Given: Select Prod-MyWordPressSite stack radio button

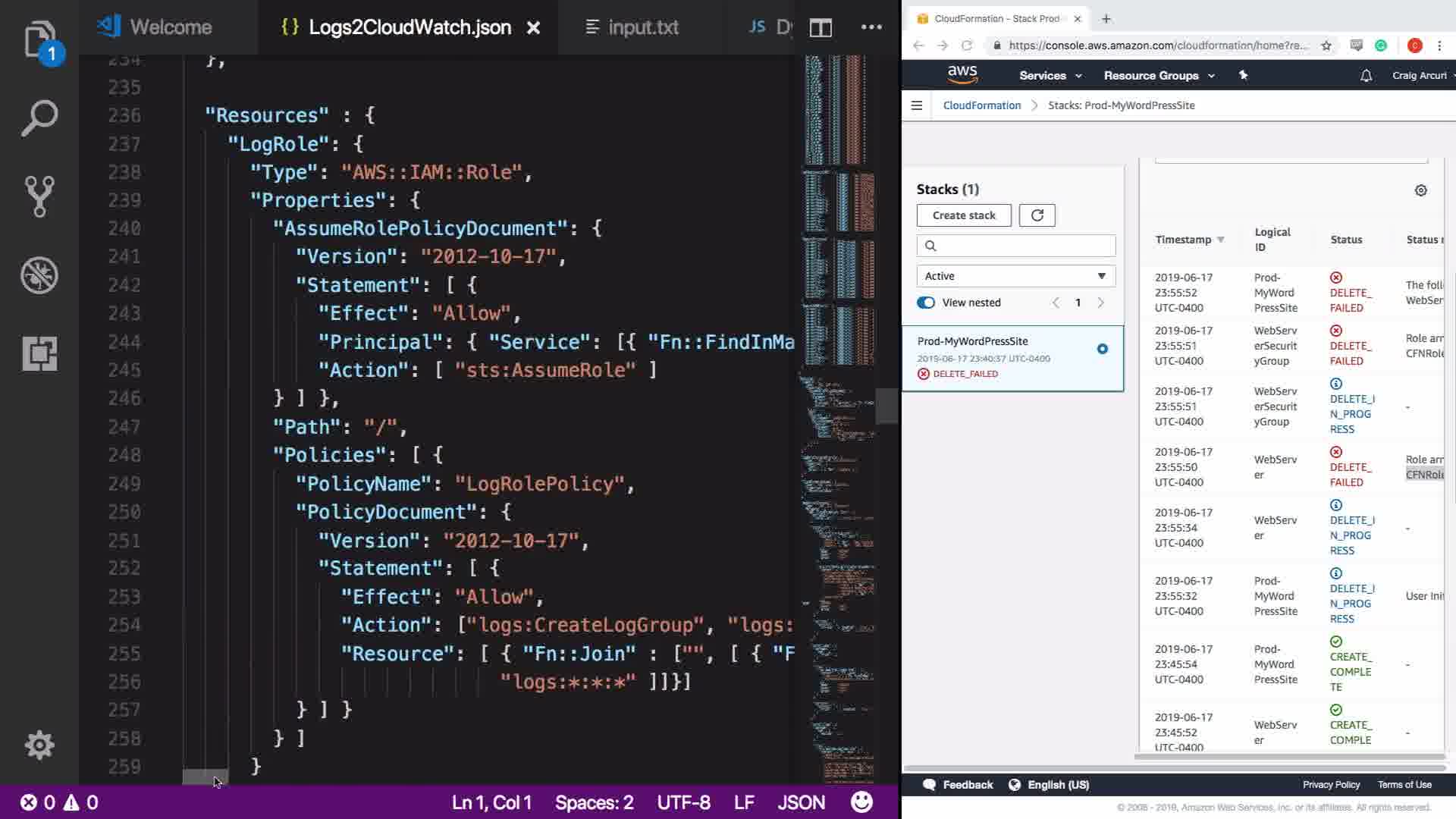Looking at the screenshot, I should [1102, 349].
